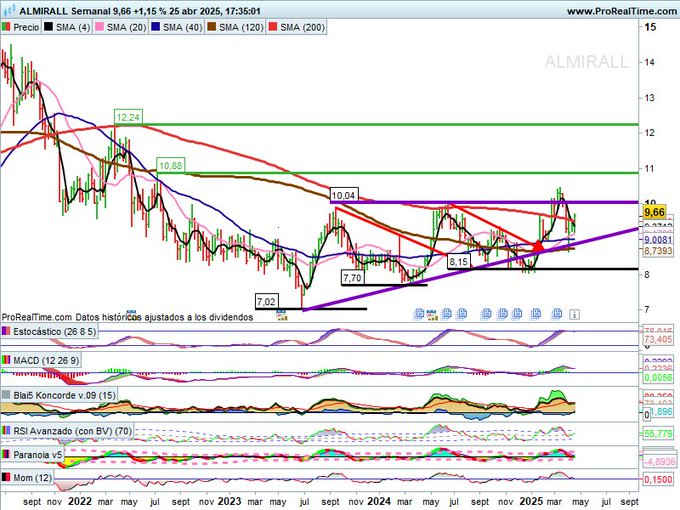680x510 pixels.
Task: Select the 7,70 support label
Action: [352, 278]
